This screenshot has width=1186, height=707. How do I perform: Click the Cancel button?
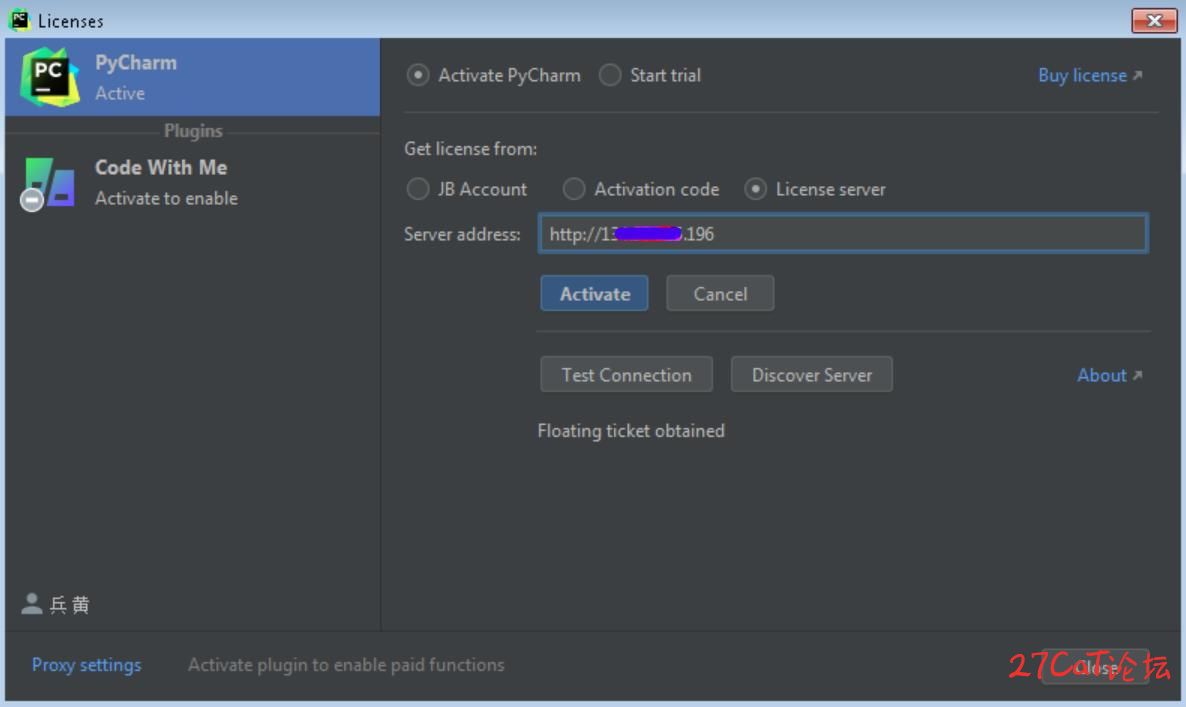coord(720,293)
